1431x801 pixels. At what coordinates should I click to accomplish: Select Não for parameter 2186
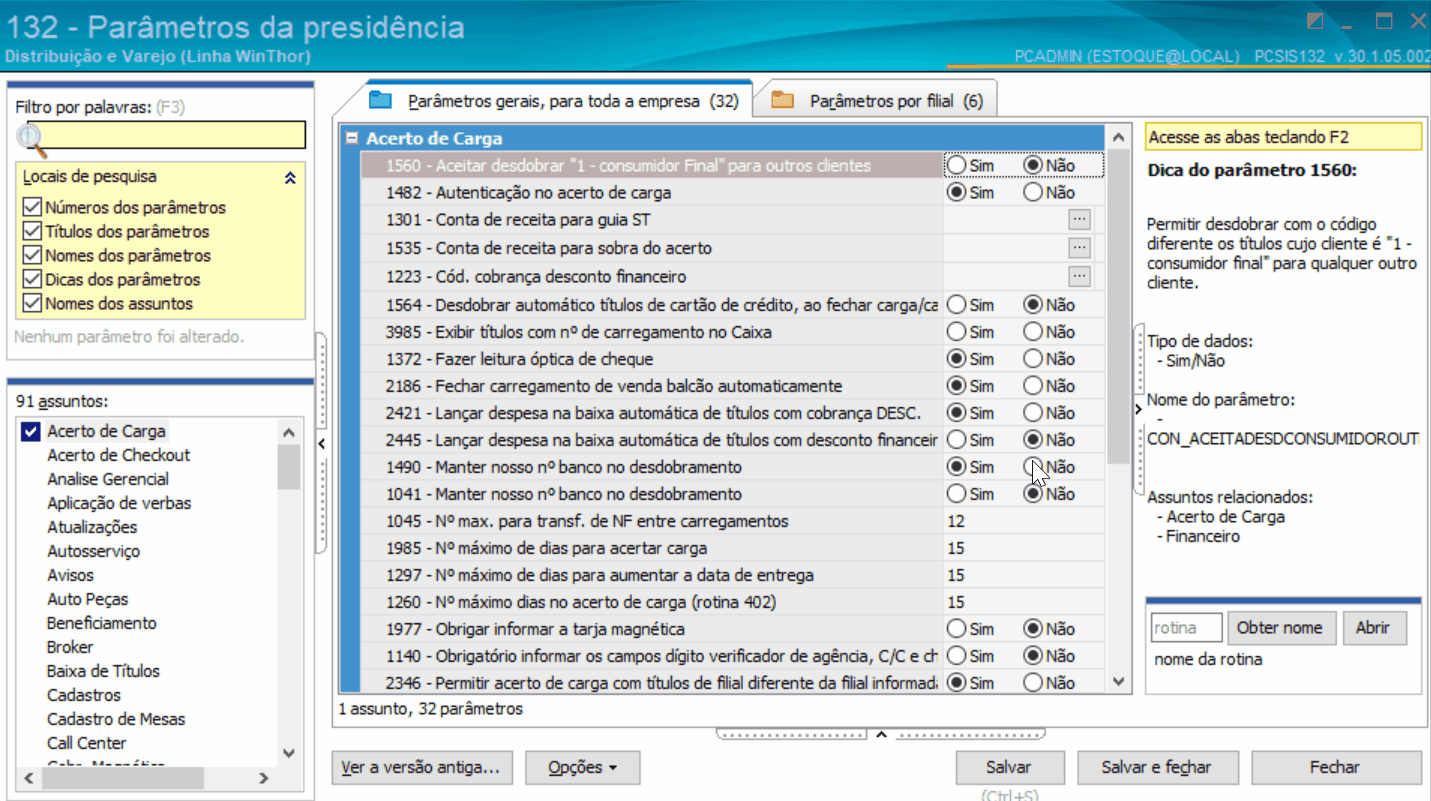point(1034,385)
